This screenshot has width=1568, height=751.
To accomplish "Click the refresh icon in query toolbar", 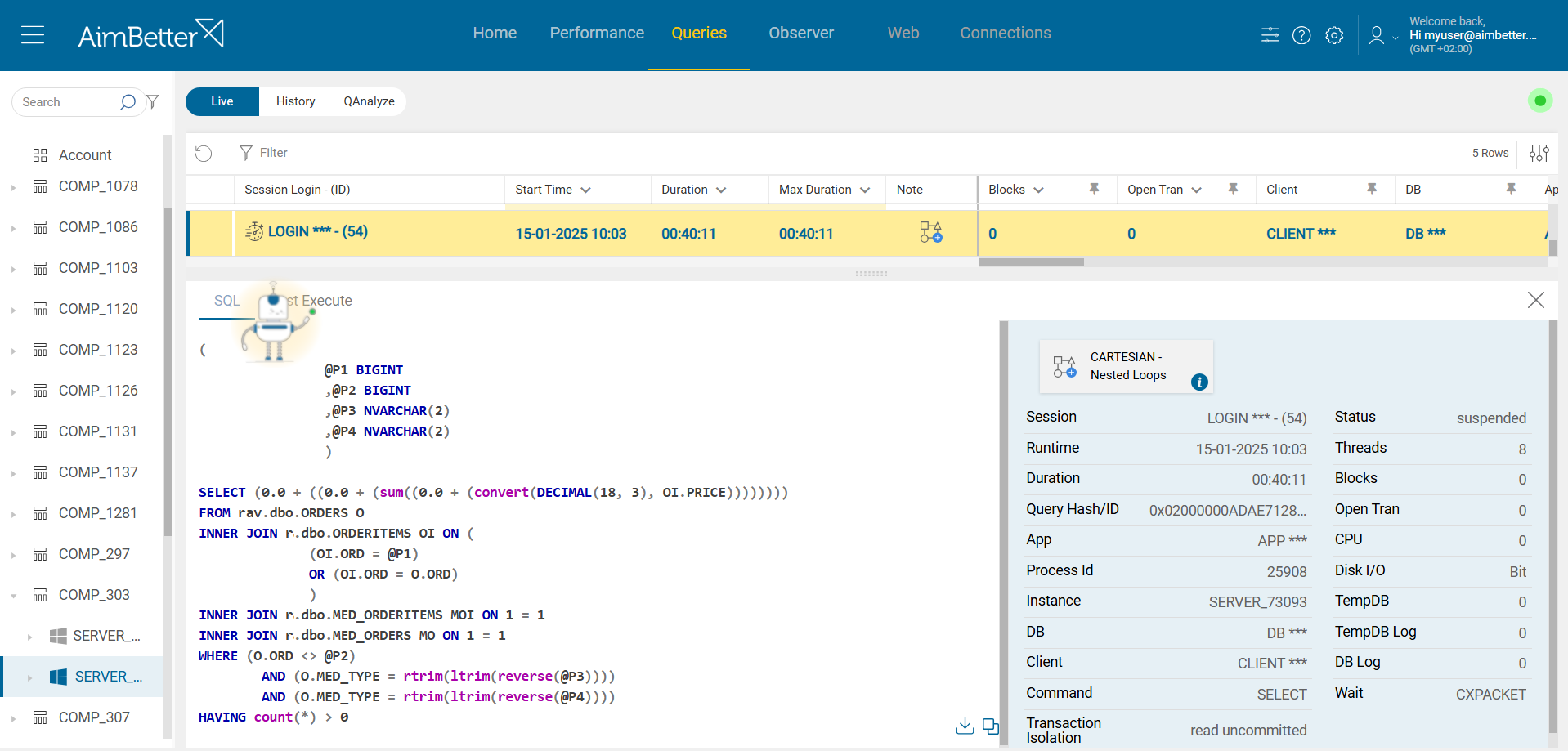I will tap(204, 153).
